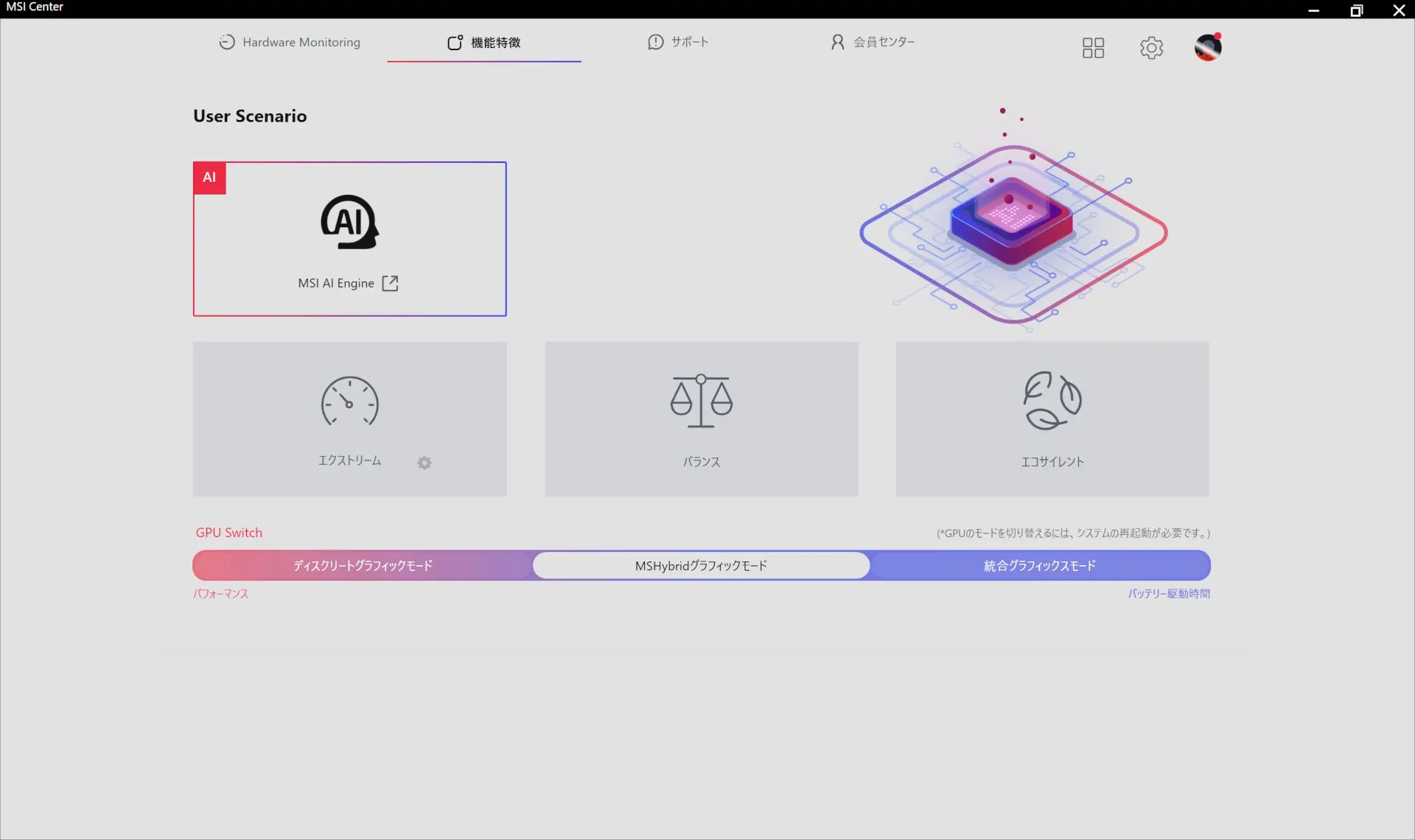Viewport: 1415px width, 840px height.
Task: Click the AI head icon
Action: pyautogui.click(x=349, y=222)
